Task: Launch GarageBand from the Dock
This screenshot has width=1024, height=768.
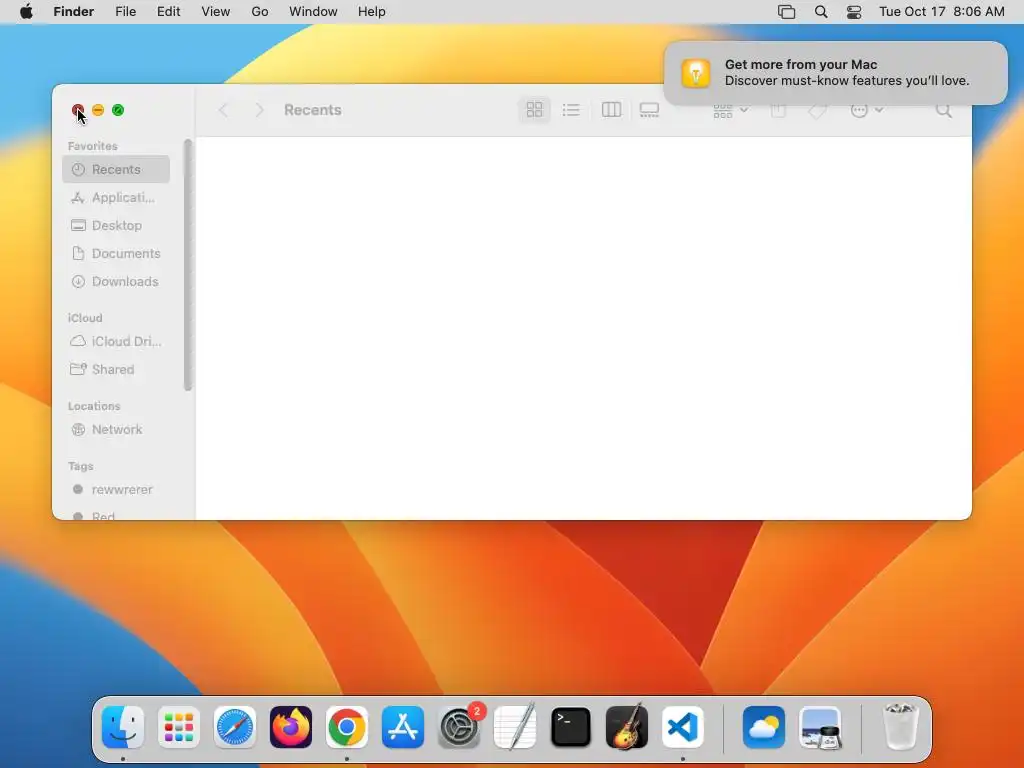Action: 627,727
